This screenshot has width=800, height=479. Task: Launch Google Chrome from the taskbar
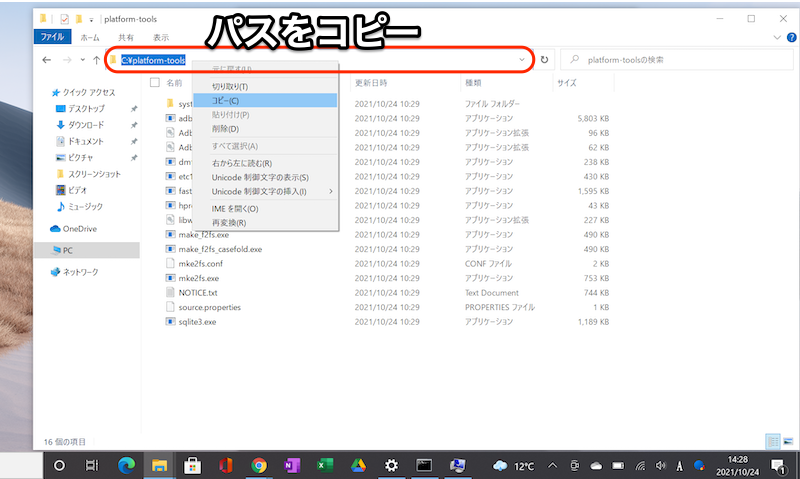point(259,465)
